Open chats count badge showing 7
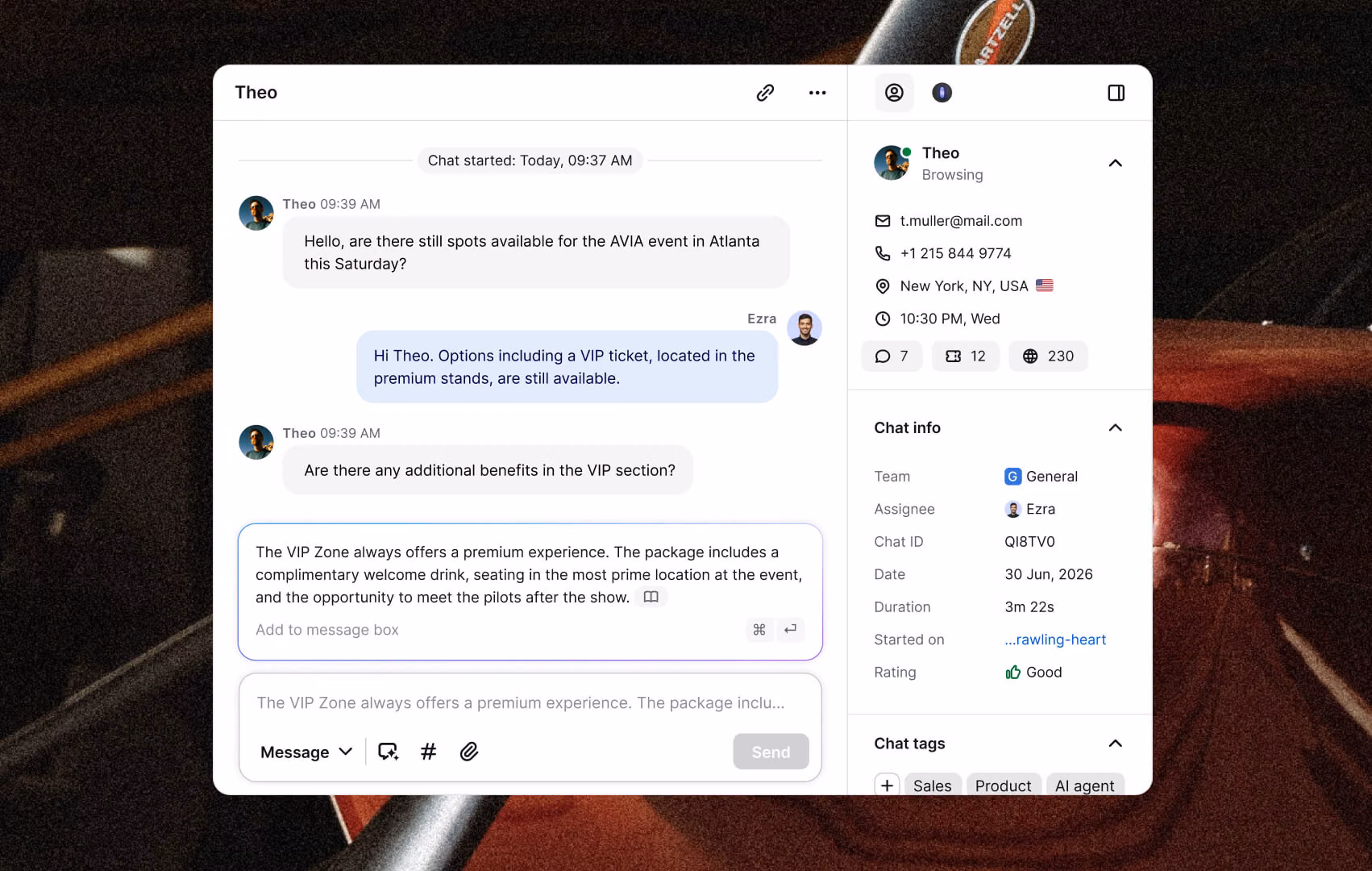The height and width of the screenshot is (871, 1372). 892,356
